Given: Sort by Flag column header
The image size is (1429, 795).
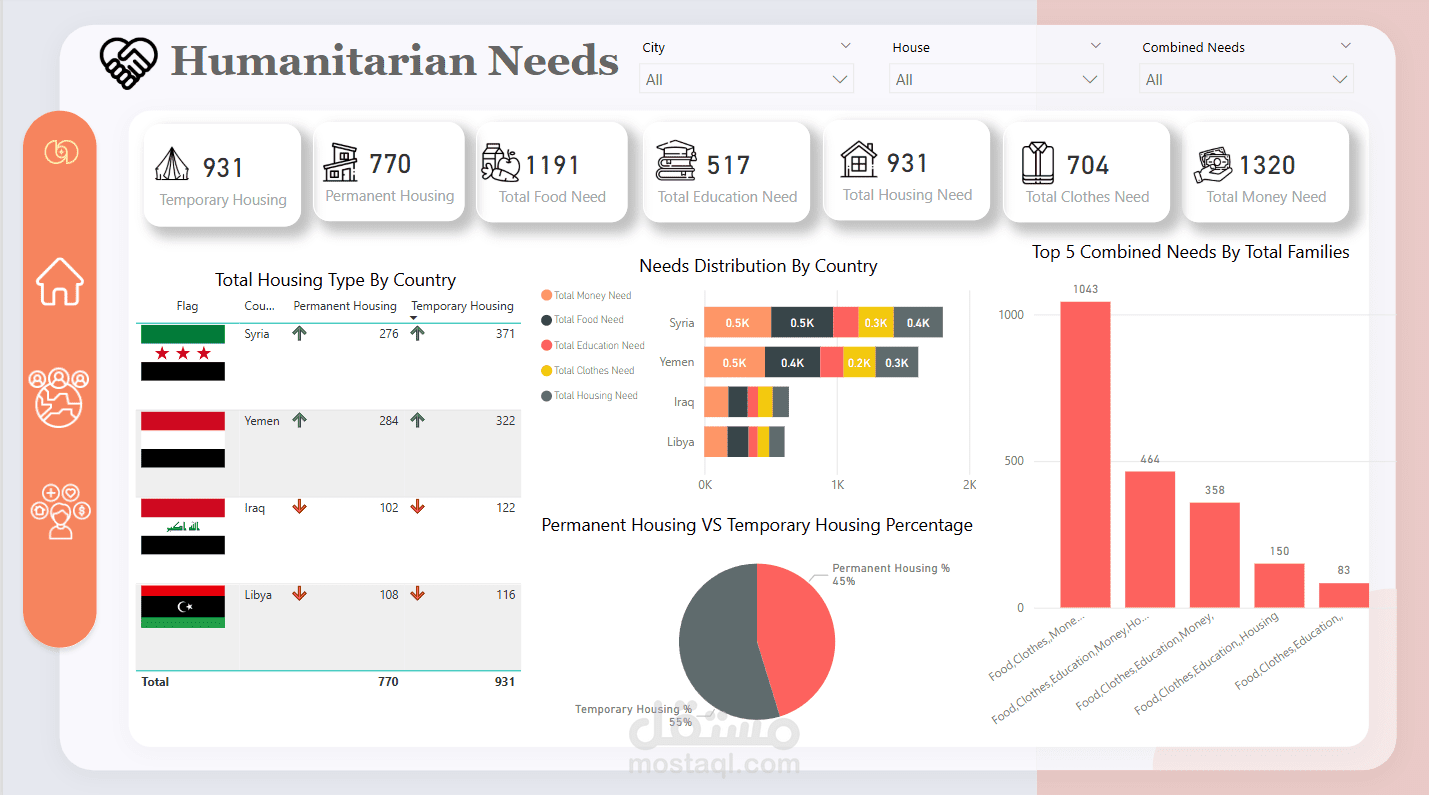Looking at the screenshot, I should 187,306.
